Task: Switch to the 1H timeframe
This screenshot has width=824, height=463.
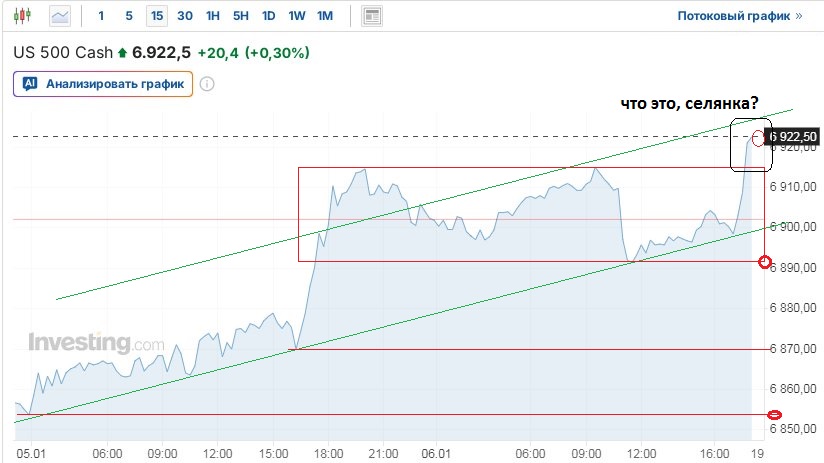Action: (213, 16)
